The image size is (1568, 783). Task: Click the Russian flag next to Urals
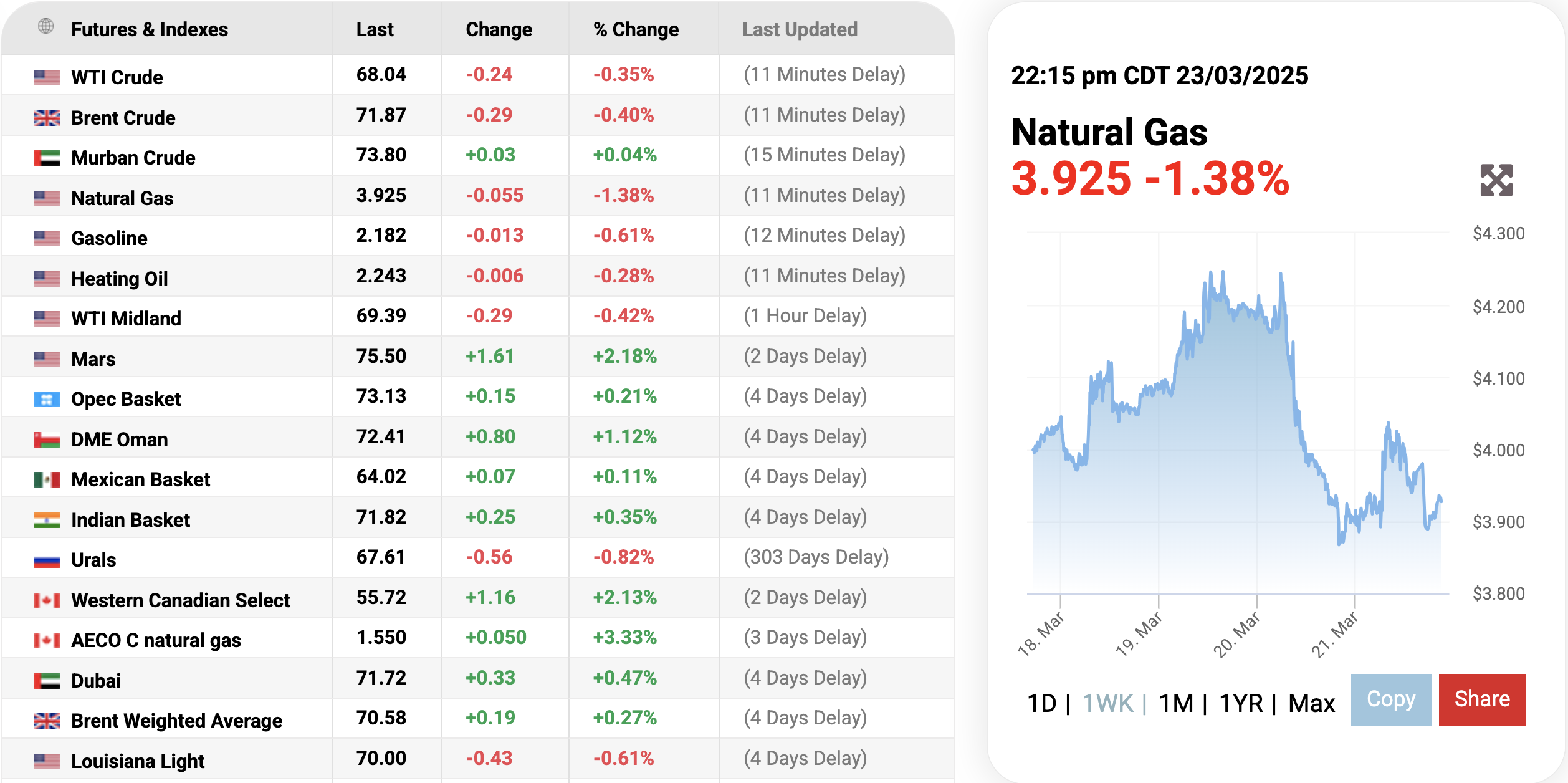pos(46,560)
